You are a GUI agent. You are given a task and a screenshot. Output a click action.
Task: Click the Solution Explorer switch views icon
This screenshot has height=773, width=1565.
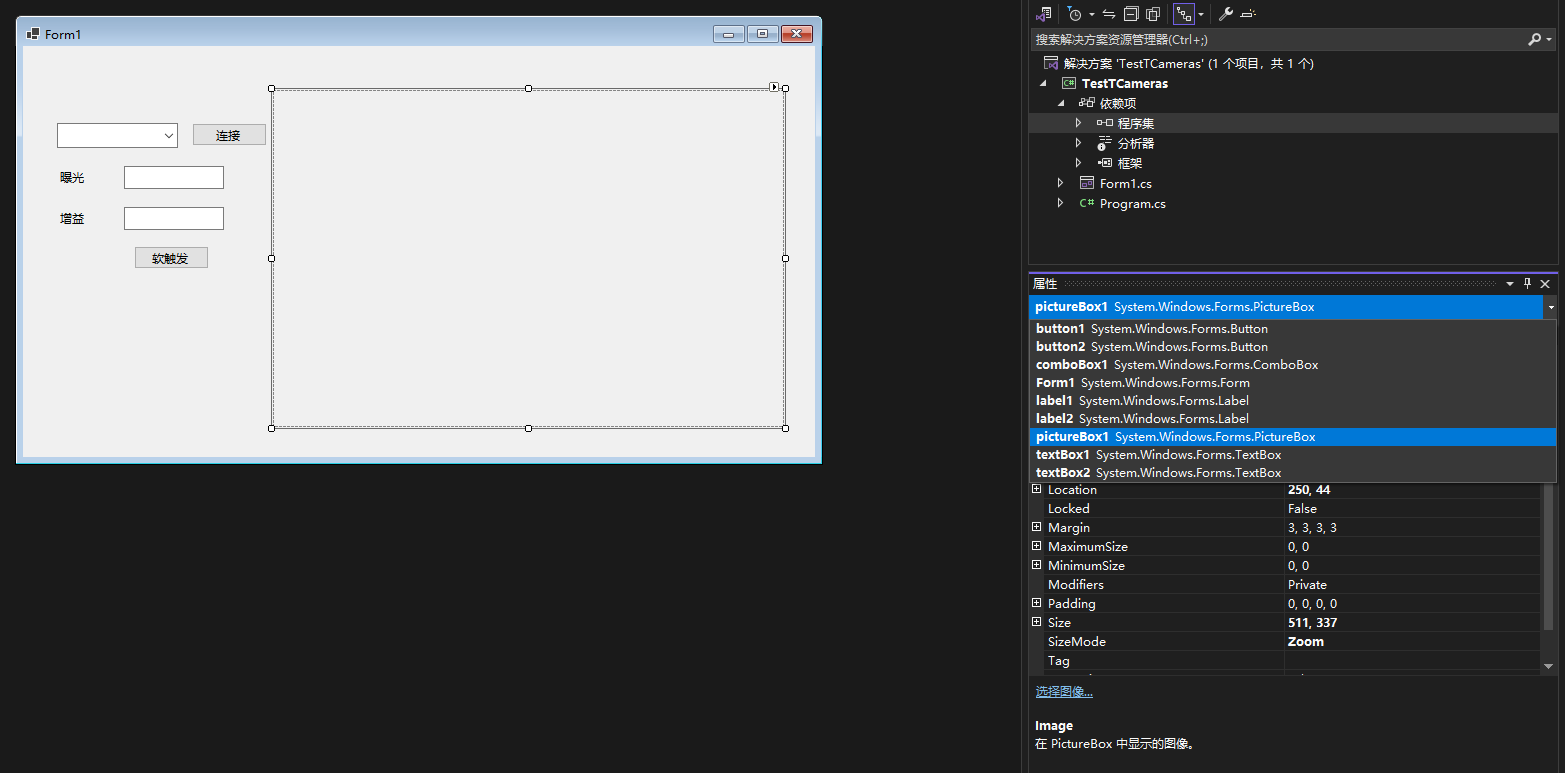1043,14
